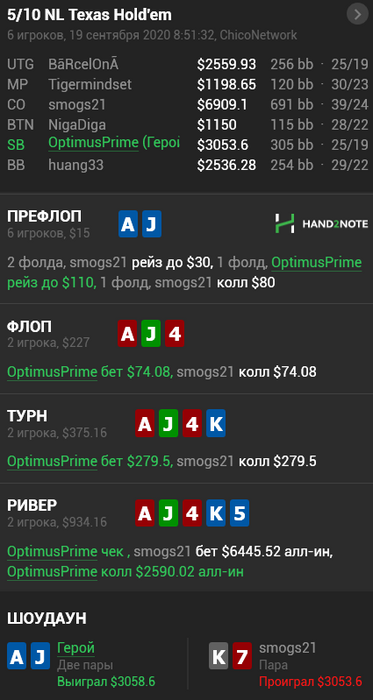The height and width of the screenshot is (700, 373).
Task: Select the red 4 card on the flop
Action: tap(174, 333)
